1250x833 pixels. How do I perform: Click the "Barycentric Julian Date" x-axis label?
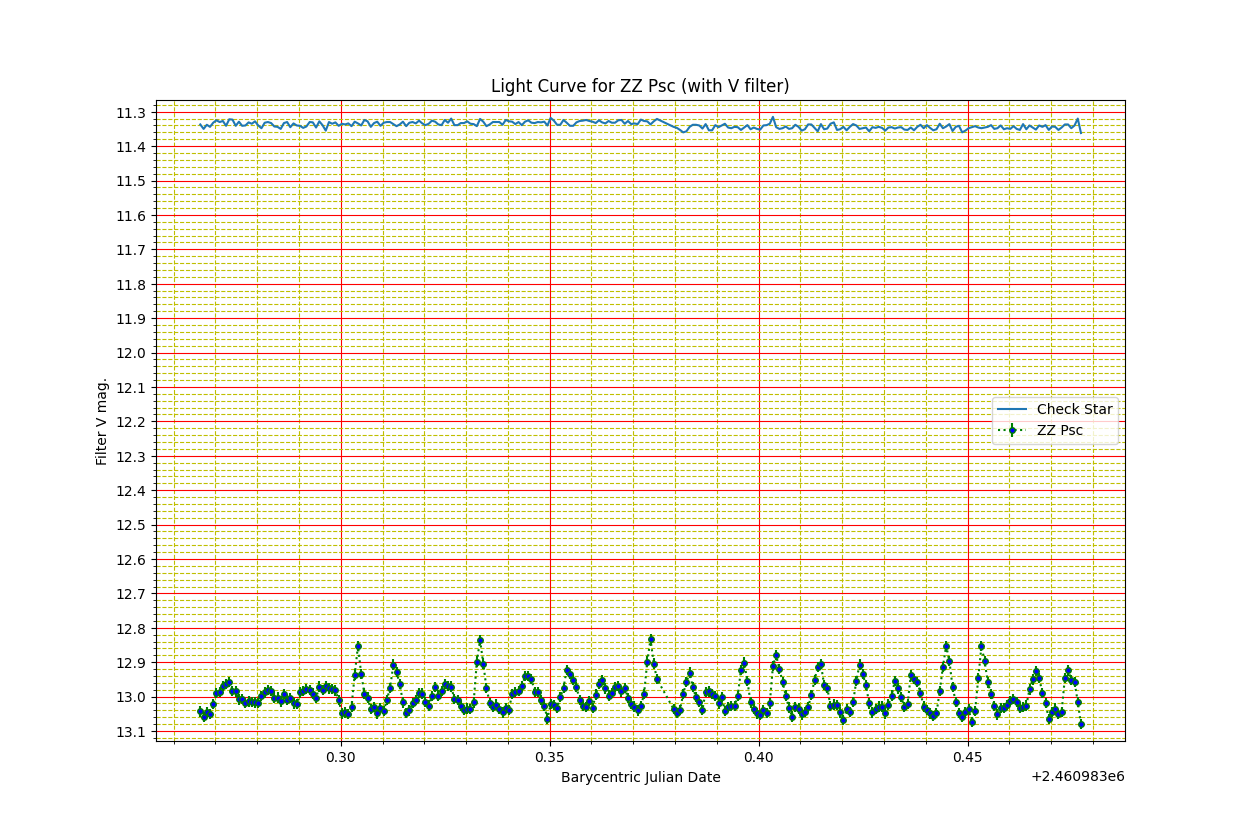(x=640, y=777)
